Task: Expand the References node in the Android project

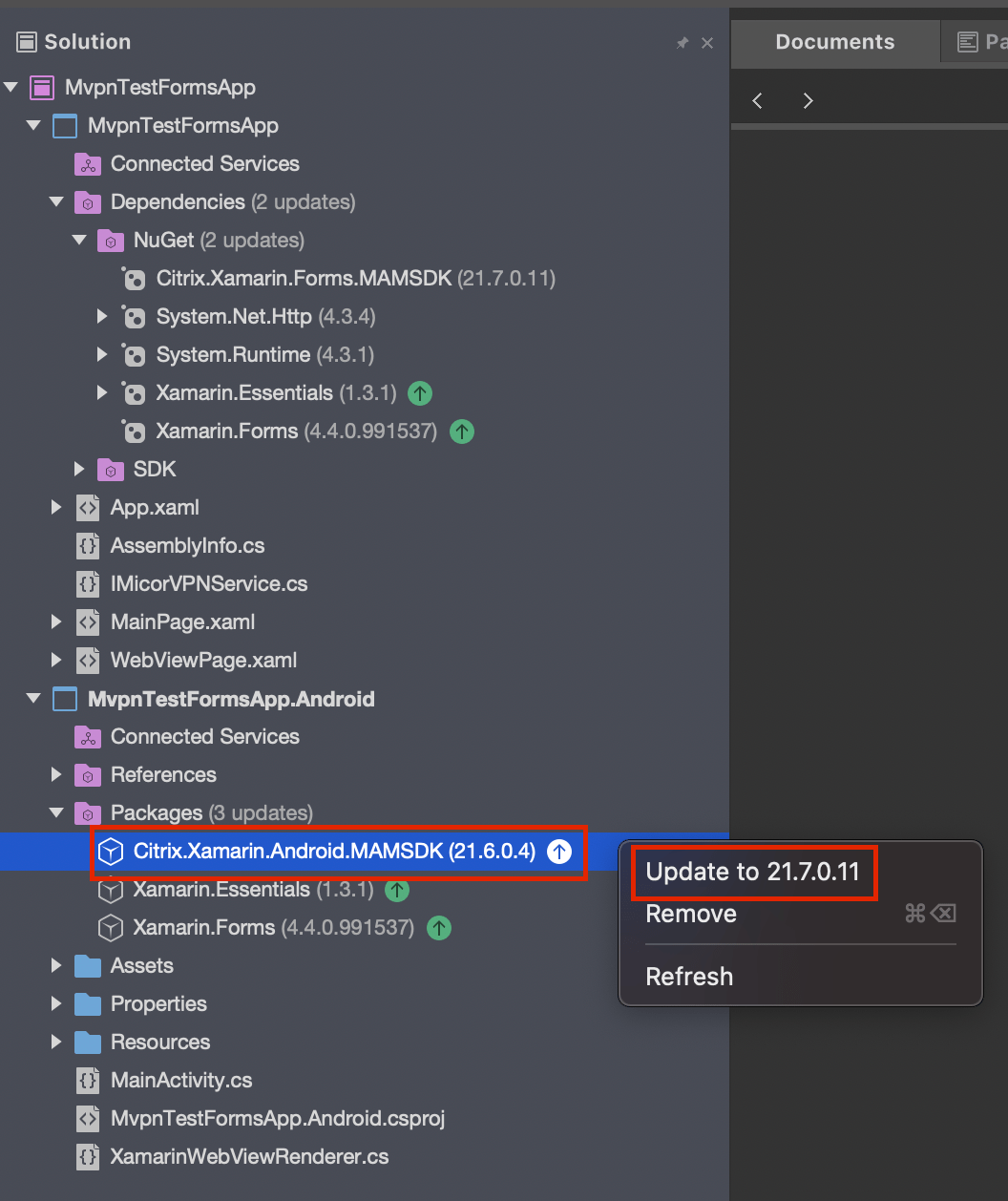Action: click(x=55, y=774)
